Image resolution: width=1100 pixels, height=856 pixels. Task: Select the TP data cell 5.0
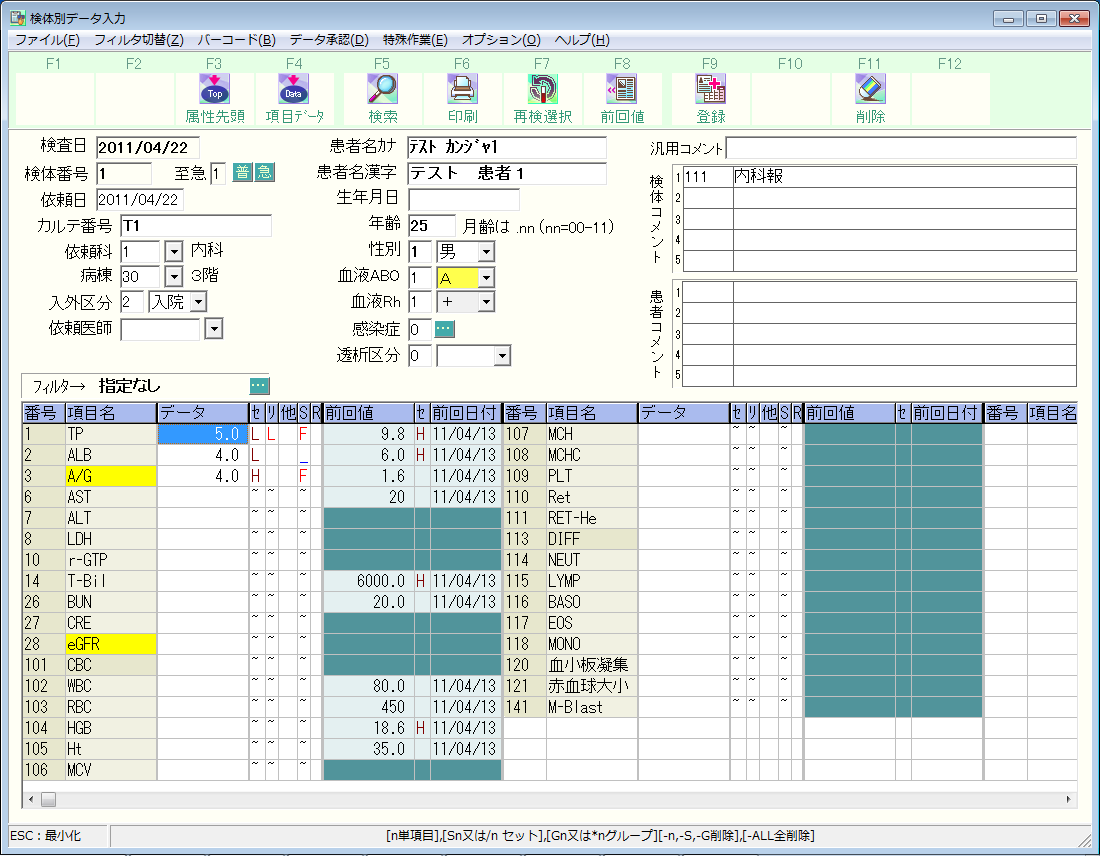click(x=203, y=434)
